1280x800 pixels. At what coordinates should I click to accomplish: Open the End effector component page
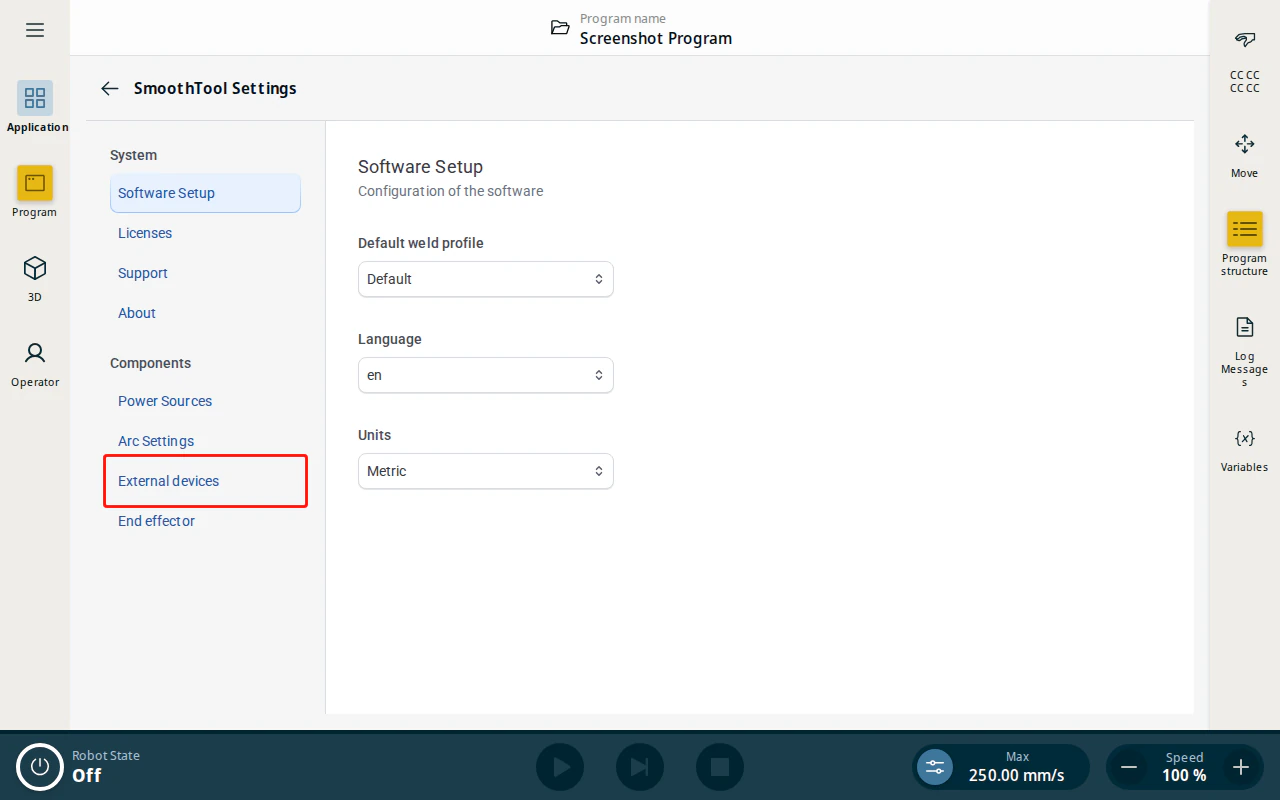205,521
